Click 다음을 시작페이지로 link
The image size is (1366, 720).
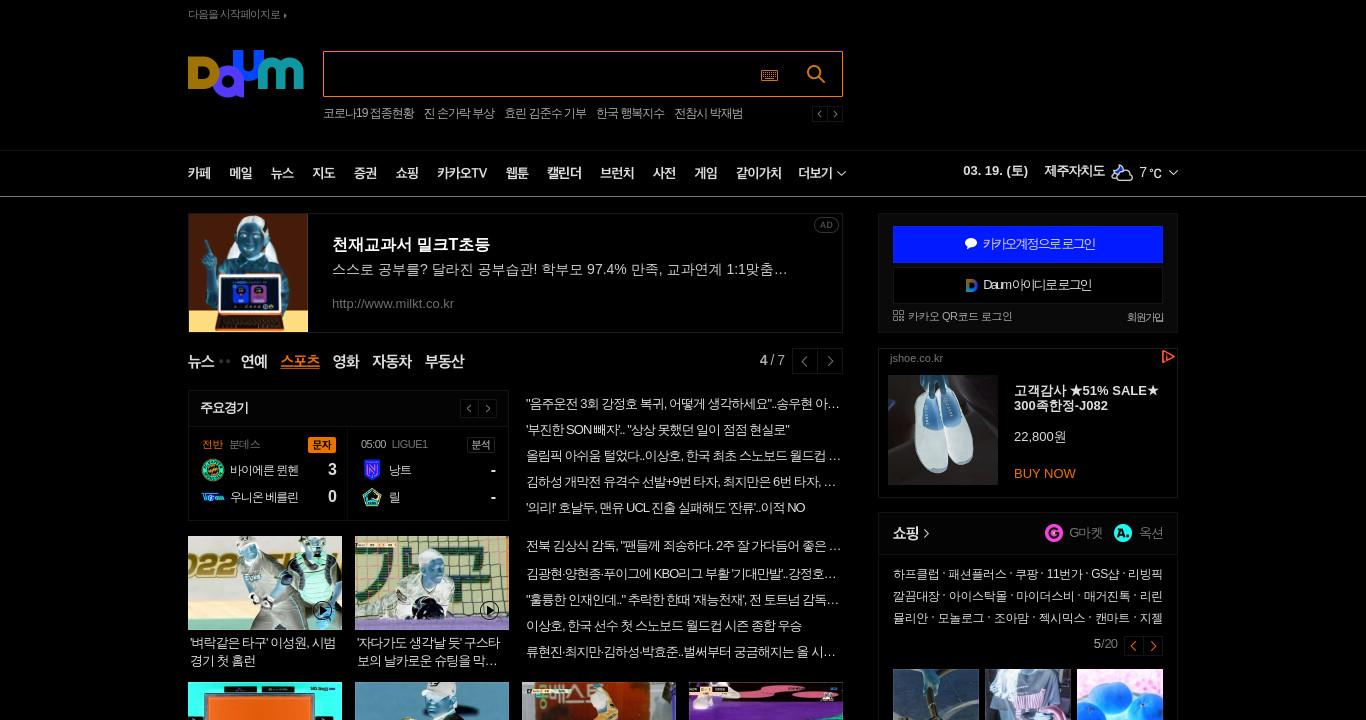(x=237, y=15)
